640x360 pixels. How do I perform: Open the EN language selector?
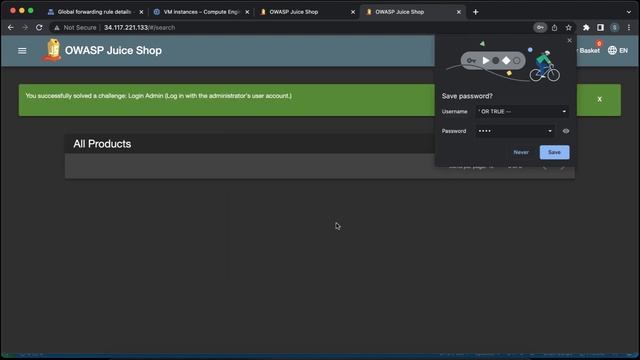click(x=618, y=51)
